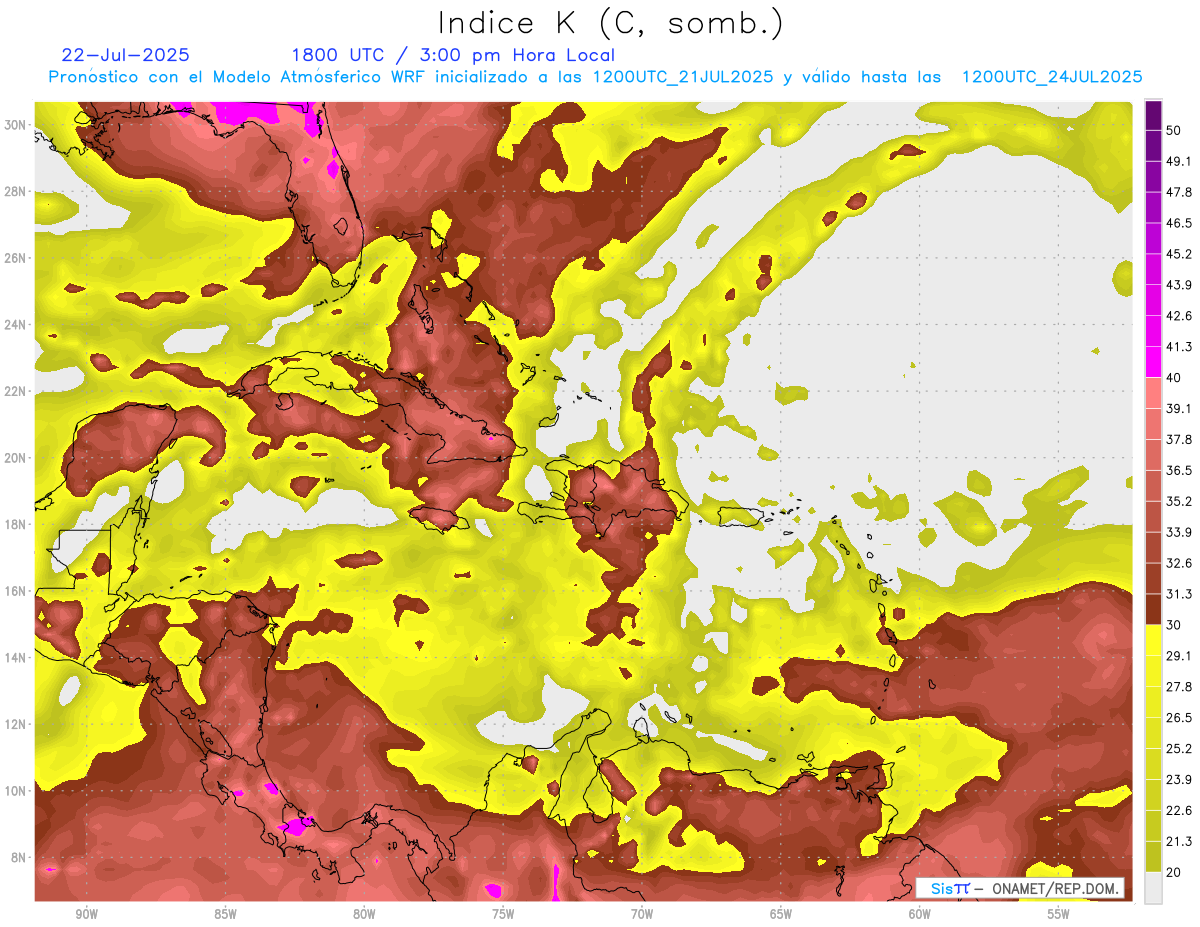The image size is (1200, 927).
Task: Click the '36.5' legend value
Action: [1178, 470]
